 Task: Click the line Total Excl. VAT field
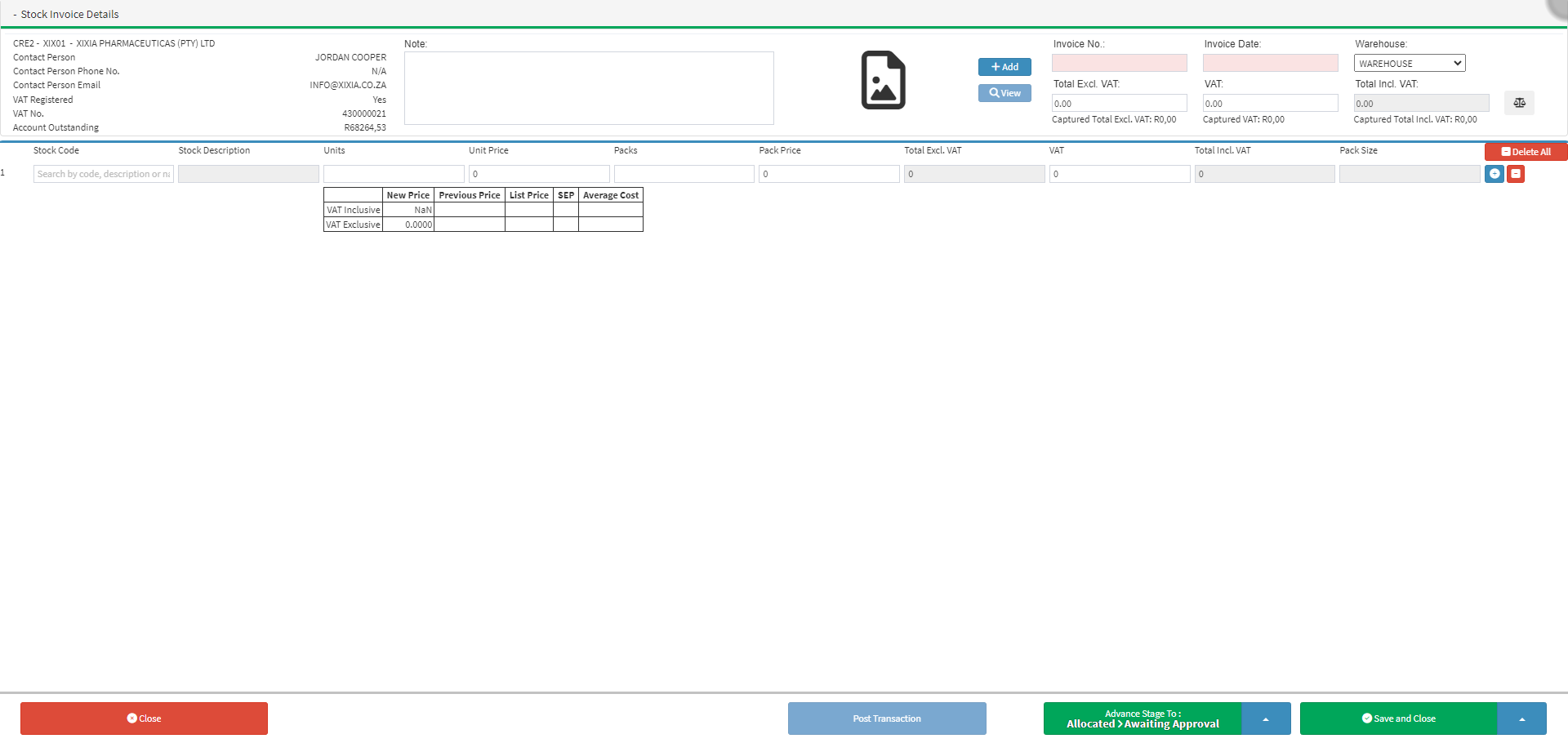(x=974, y=174)
